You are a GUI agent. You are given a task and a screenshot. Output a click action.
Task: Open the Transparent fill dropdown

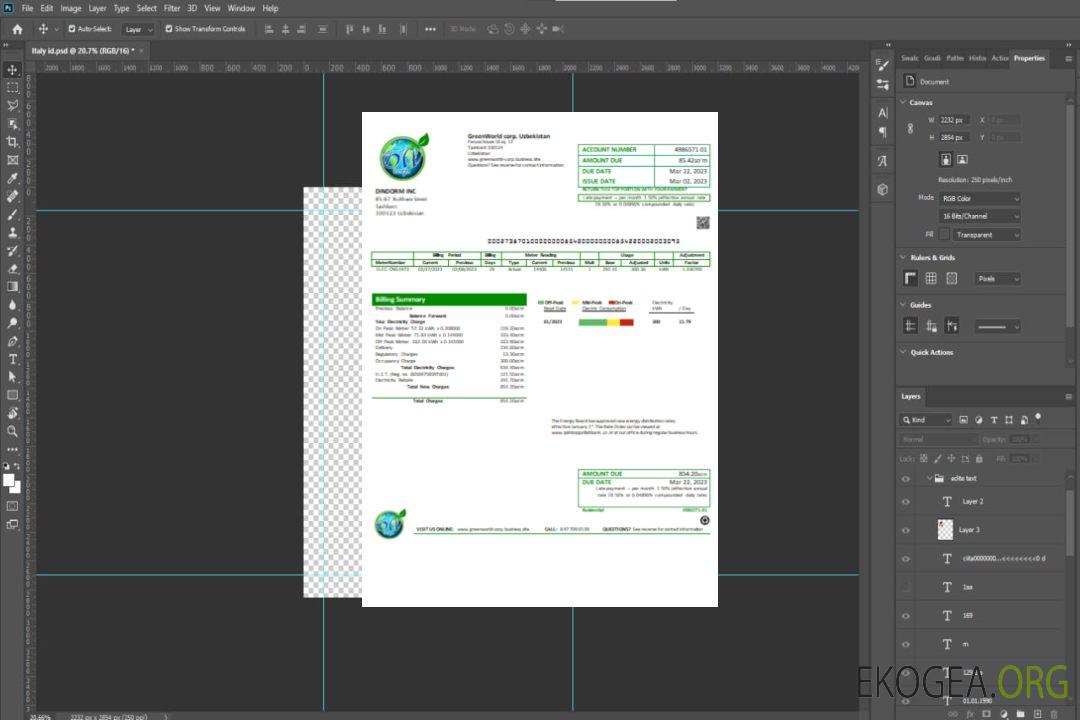click(x=986, y=235)
